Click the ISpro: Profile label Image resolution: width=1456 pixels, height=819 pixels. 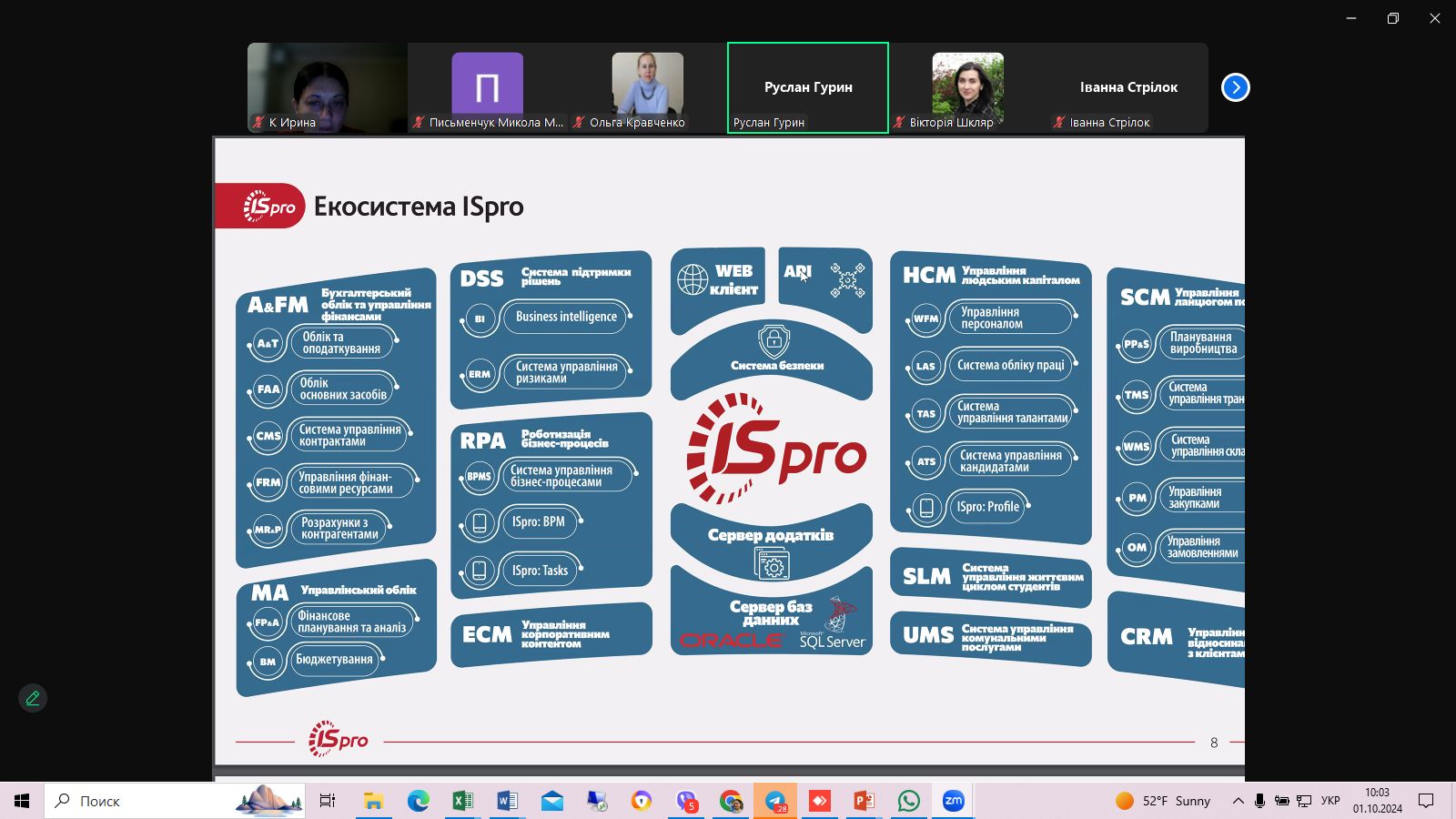(x=988, y=507)
